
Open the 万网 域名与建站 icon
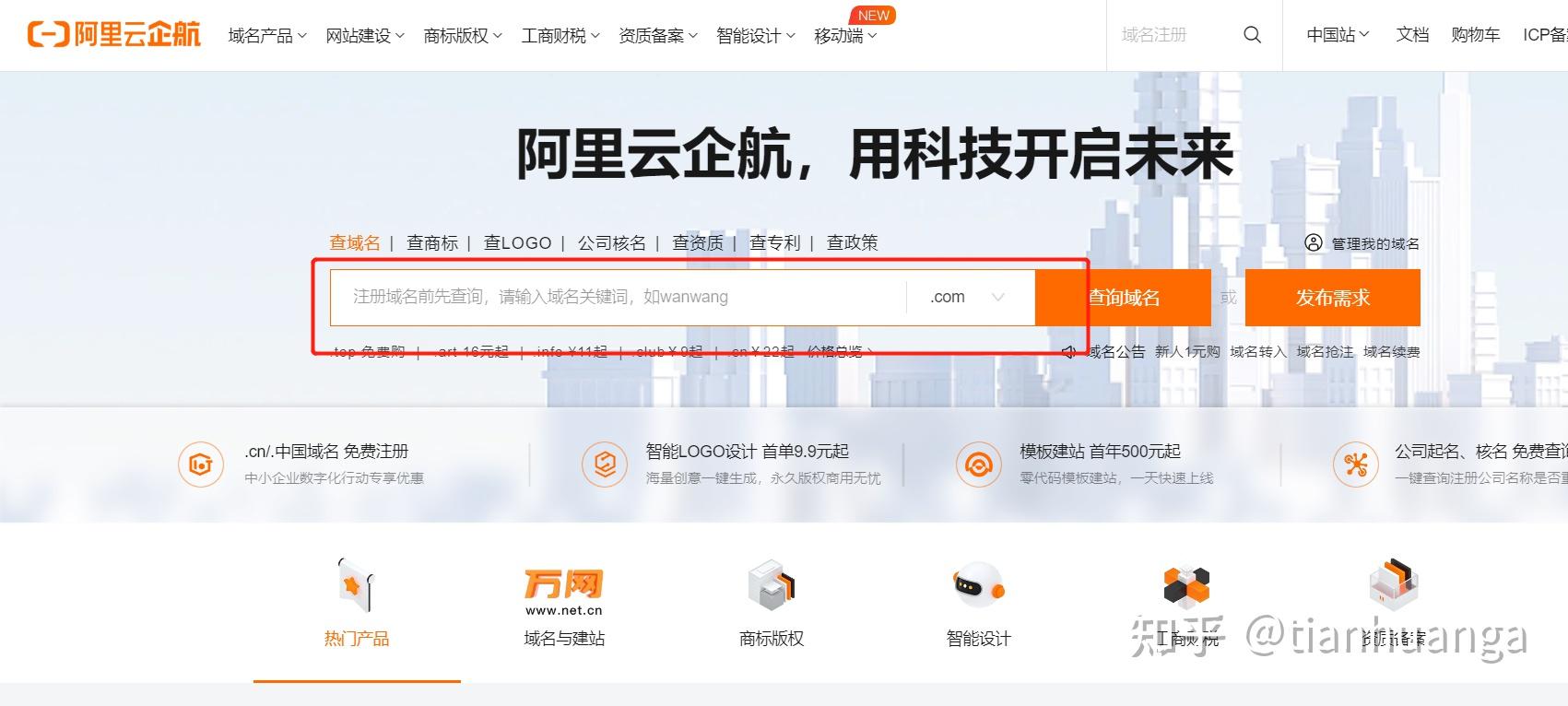[x=563, y=591]
